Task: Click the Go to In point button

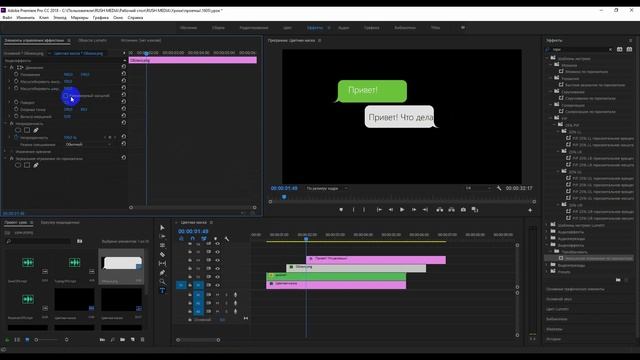Action: coord(379,210)
